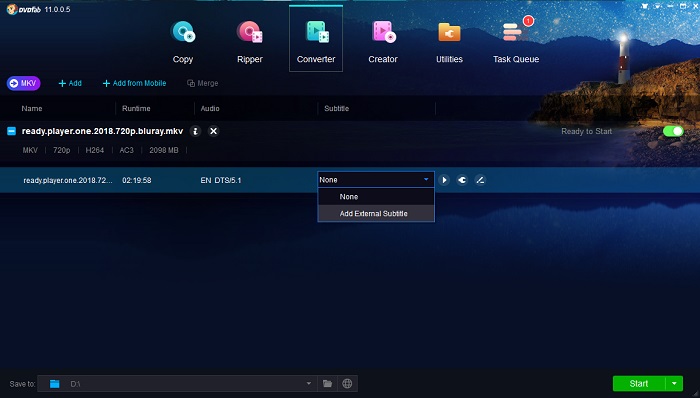Open the Start button dropdown arrow
Image resolution: width=700 pixels, height=398 pixels.
(x=674, y=384)
